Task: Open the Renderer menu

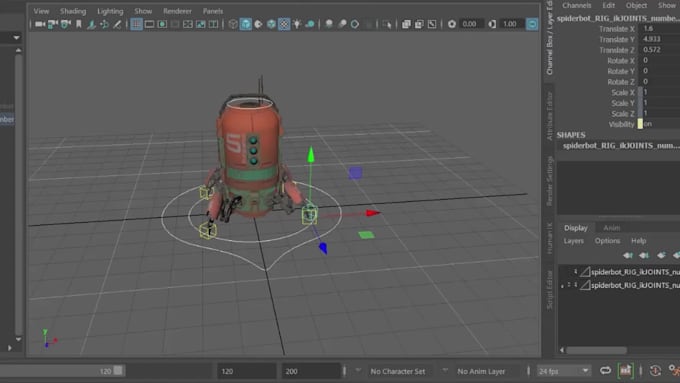Action: 177,11
